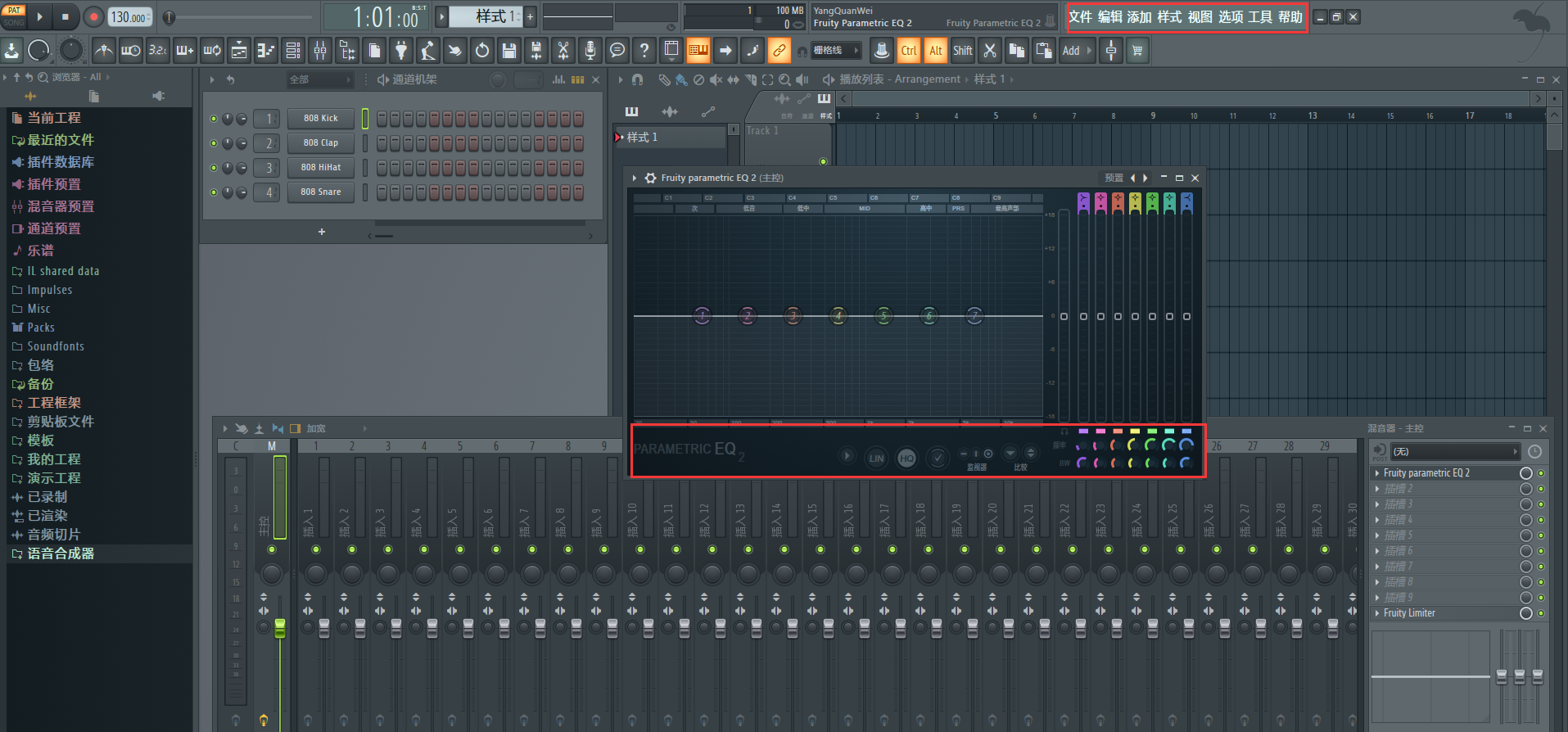Open the Piano roll view icon
Image resolution: width=1568 pixels, height=732 pixels.
coord(266,51)
